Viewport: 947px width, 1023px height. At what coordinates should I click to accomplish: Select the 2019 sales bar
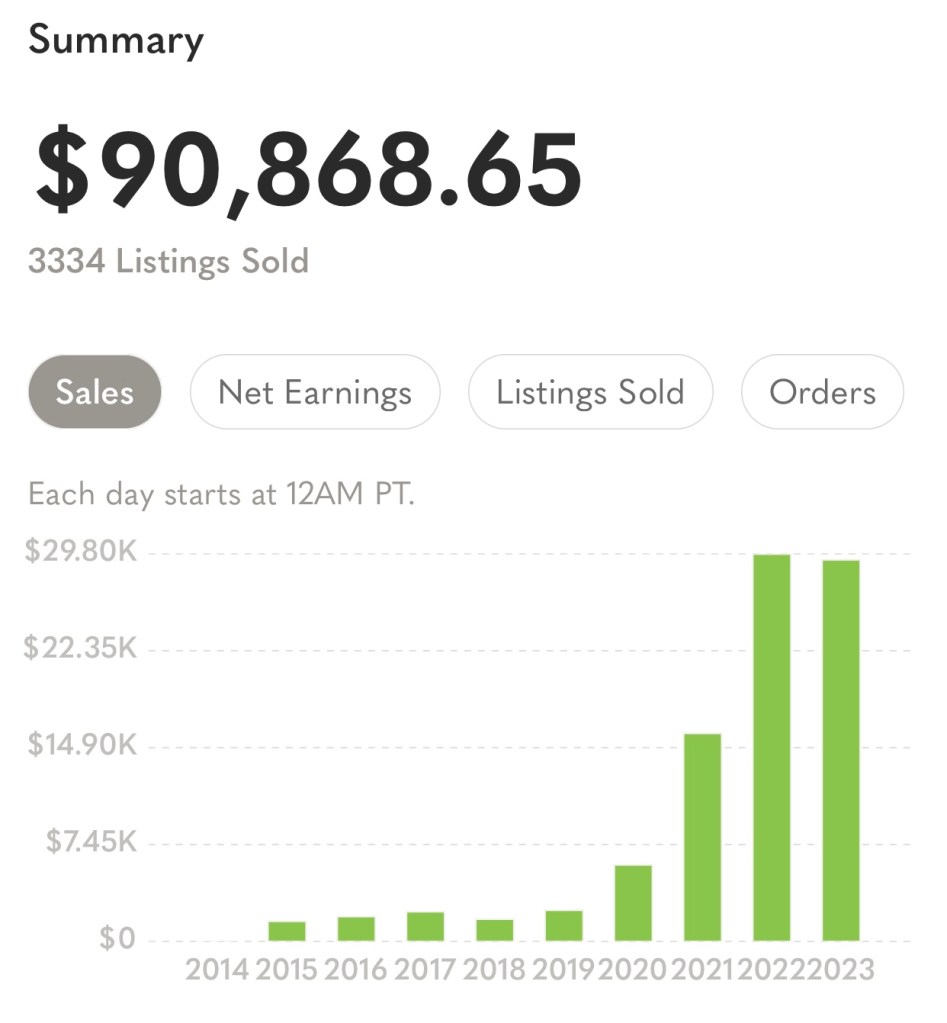pyautogui.click(x=564, y=926)
